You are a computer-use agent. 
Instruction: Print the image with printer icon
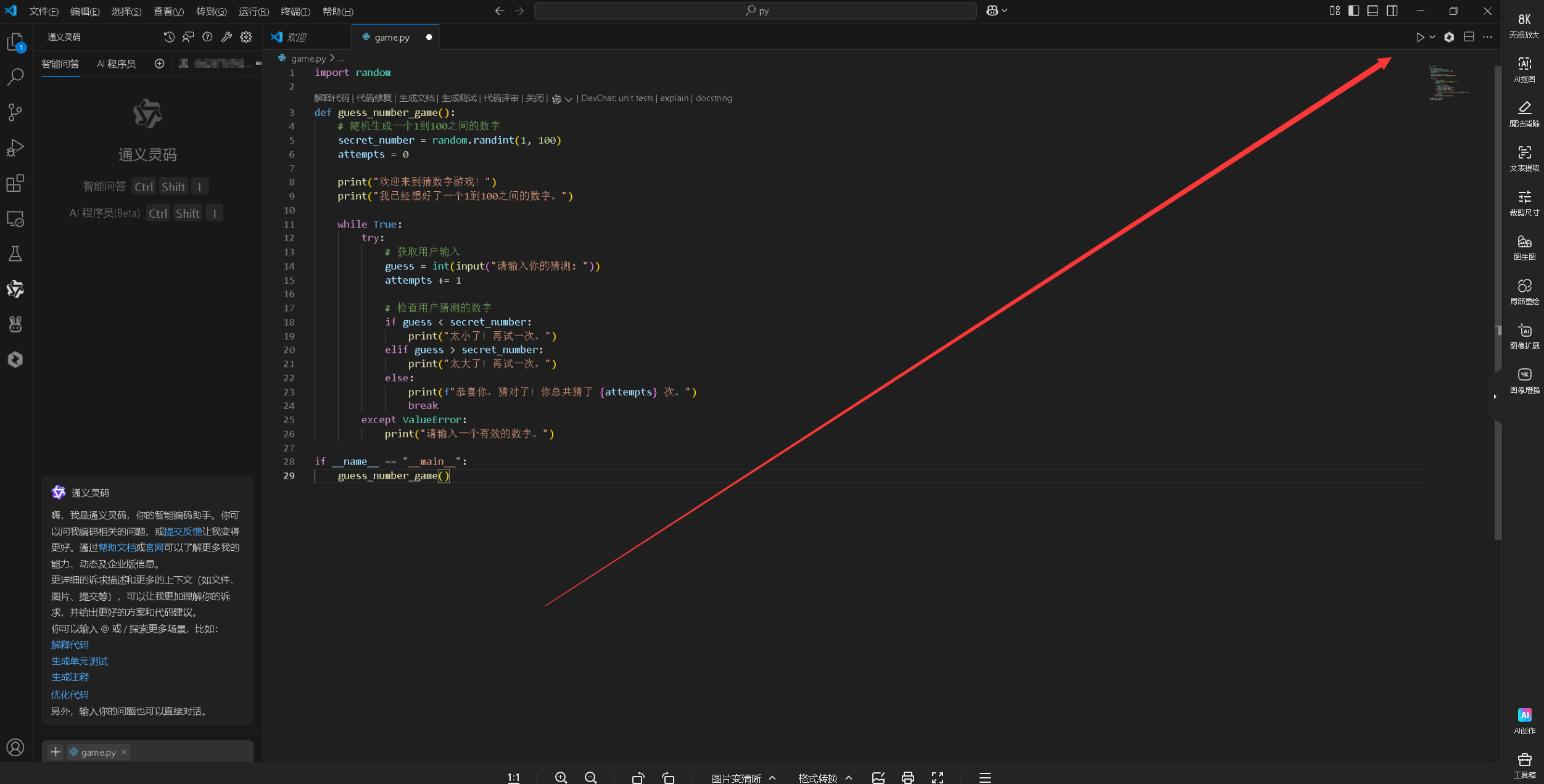[907, 777]
